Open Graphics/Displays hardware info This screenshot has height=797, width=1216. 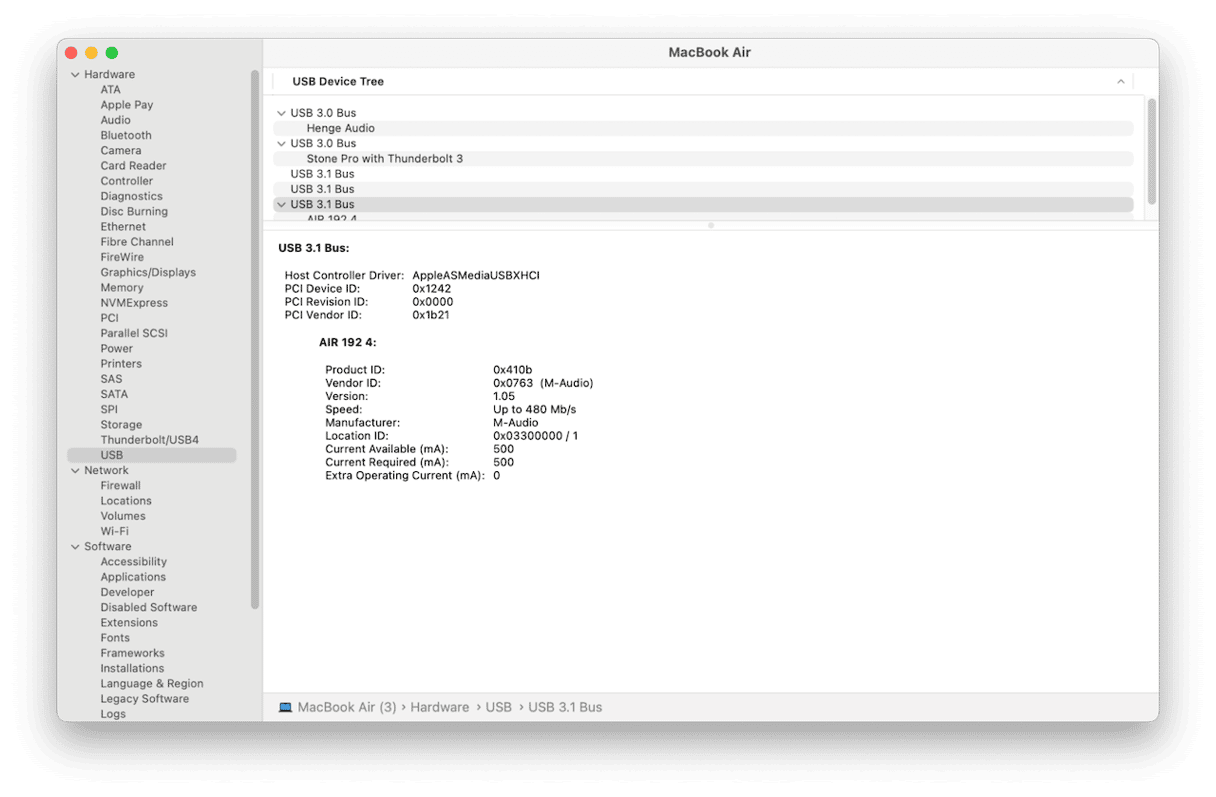[148, 273]
